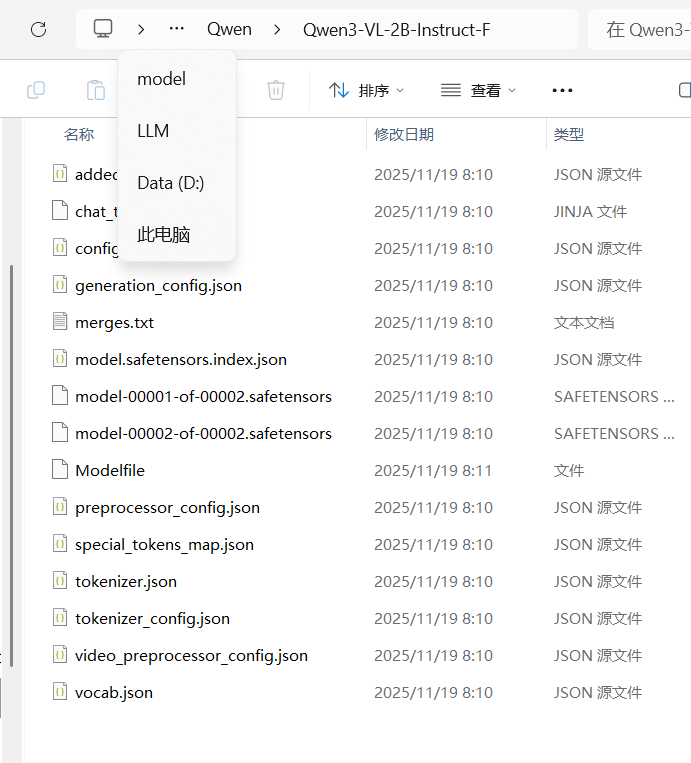The width and height of the screenshot is (691, 763).
Task: Click the model-00001 safetensors file icon
Action: click(x=60, y=395)
